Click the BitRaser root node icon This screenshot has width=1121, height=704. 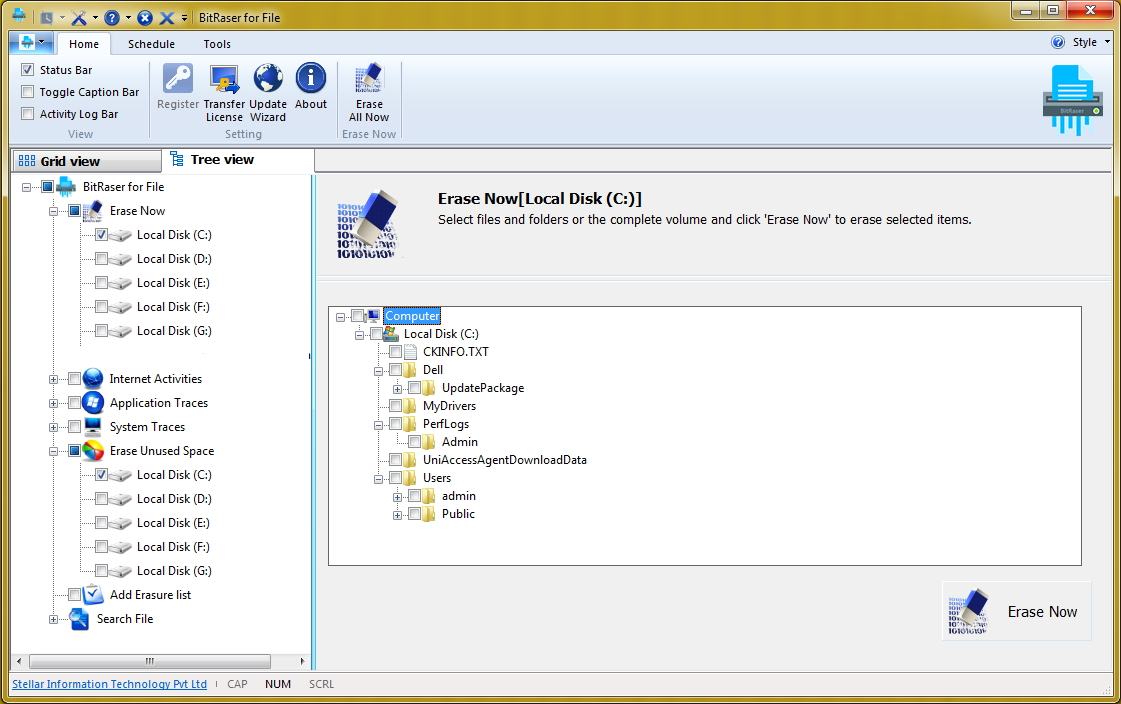point(66,187)
